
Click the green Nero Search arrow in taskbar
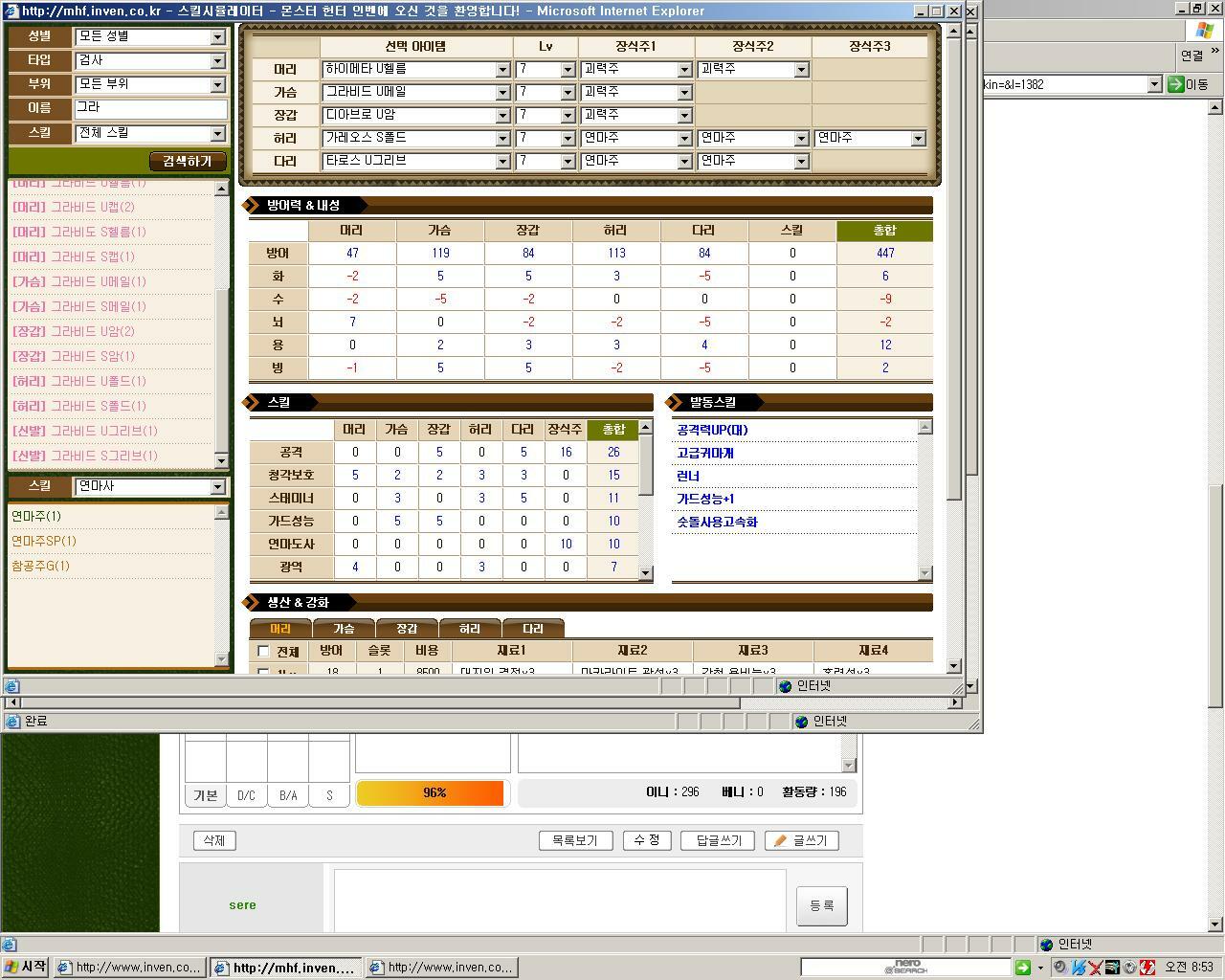pyautogui.click(x=1023, y=968)
